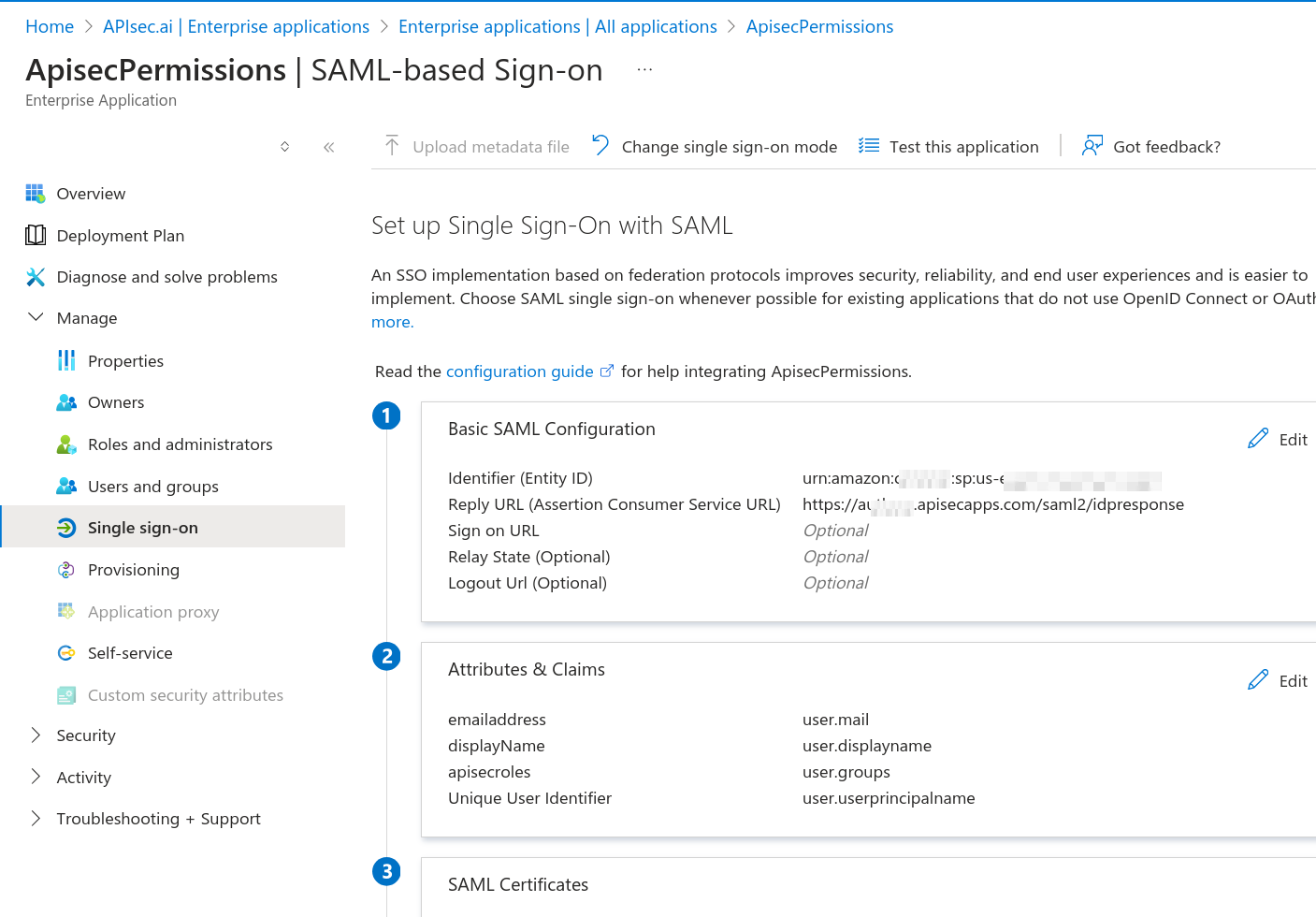
Task: Open Users and groups menu item
Action: (152, 487)
